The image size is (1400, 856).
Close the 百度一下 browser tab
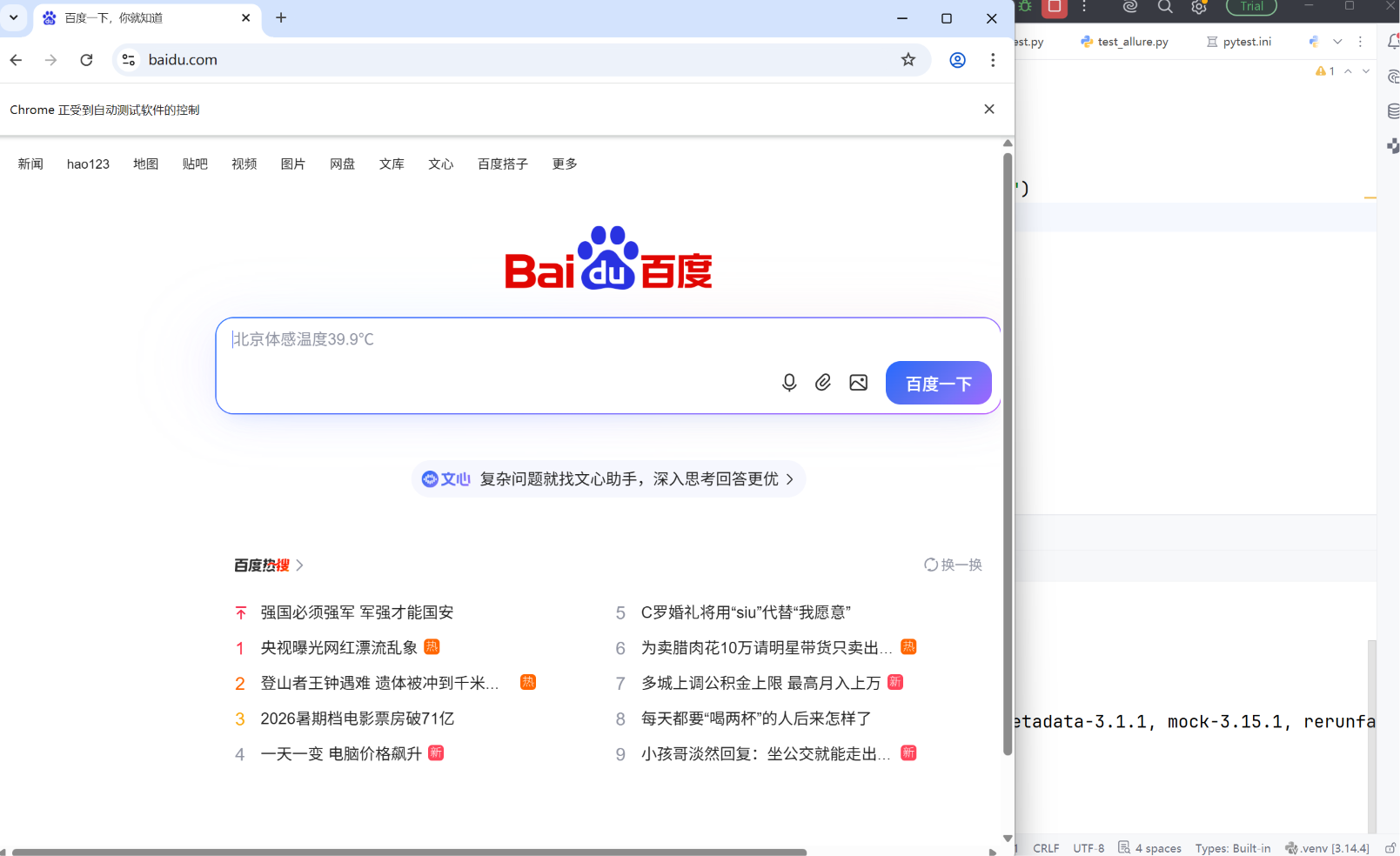[x=246, y=17]
